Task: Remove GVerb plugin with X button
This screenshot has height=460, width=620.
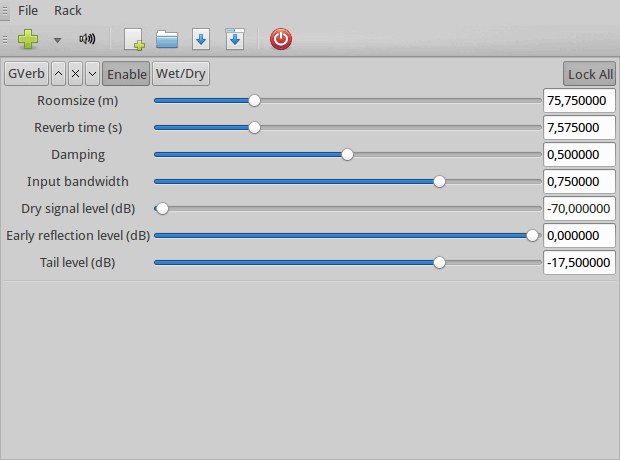Action: pyautogui.click(x=75, y=74)
